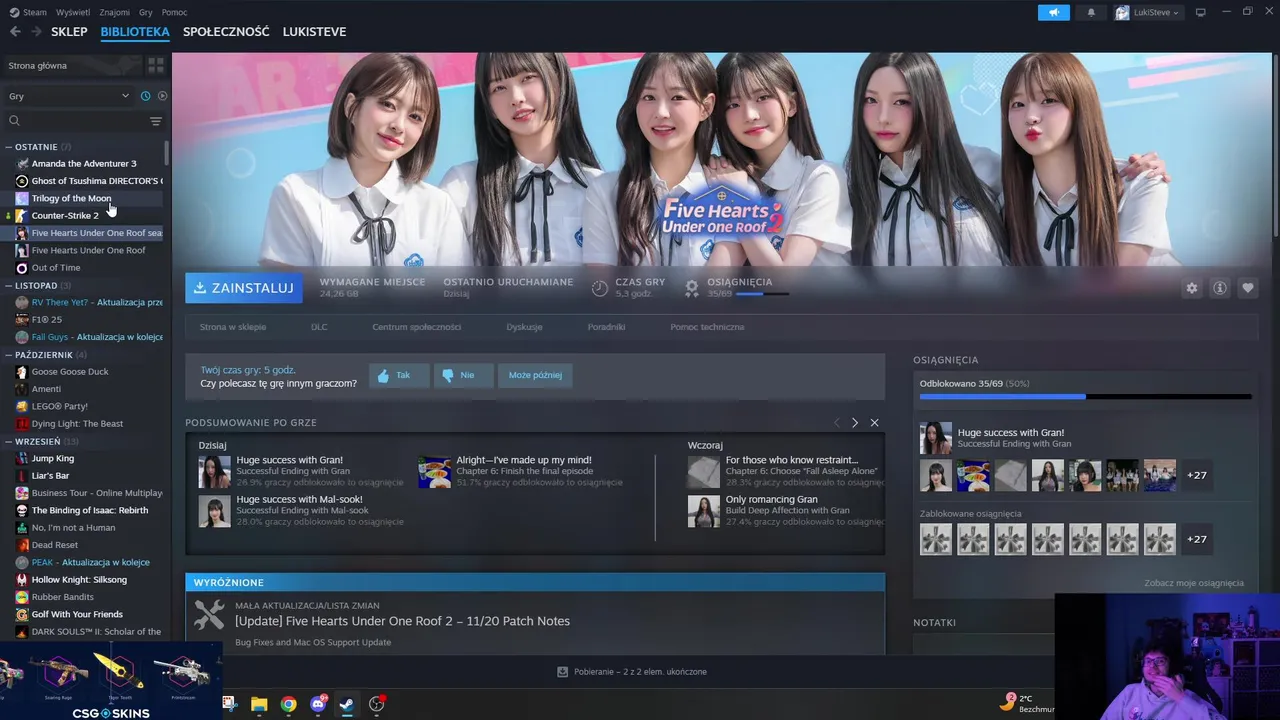Close the post-game summary panel
The image size is (1280, 720).
(x=874, y=423)
